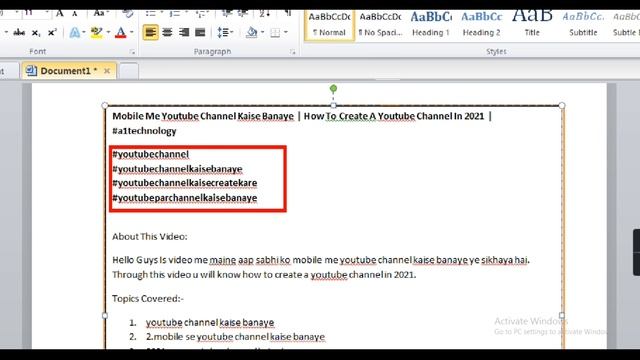
Task: Start a numbered list
Action: click(x=175, y=14)
